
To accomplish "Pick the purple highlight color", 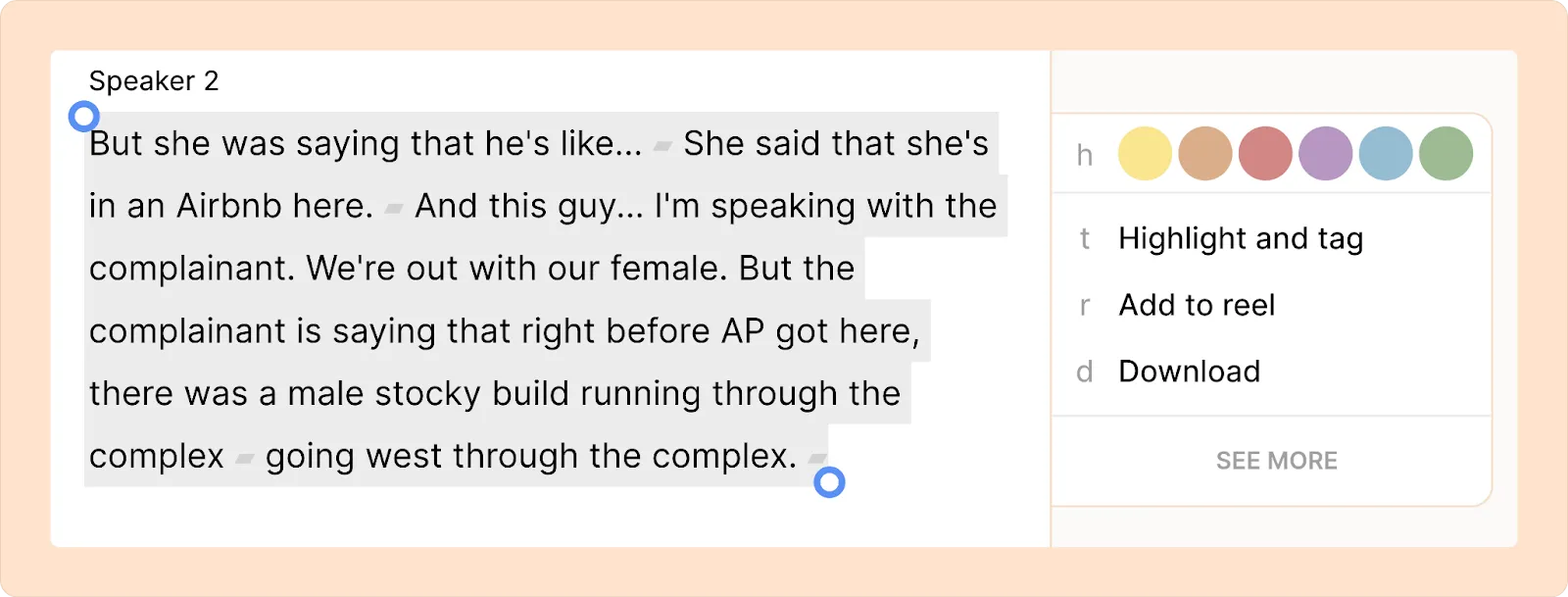I will tap(1325, 154).
